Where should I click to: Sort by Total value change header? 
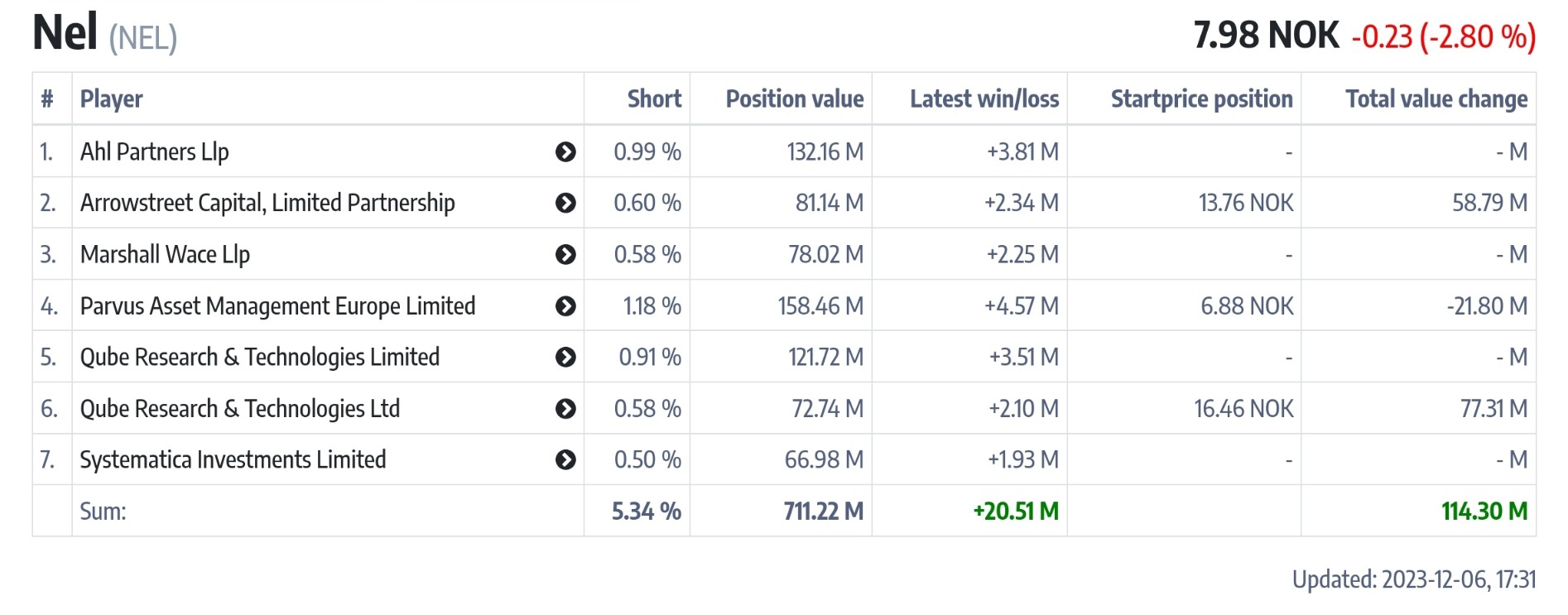pos(1436,99)
